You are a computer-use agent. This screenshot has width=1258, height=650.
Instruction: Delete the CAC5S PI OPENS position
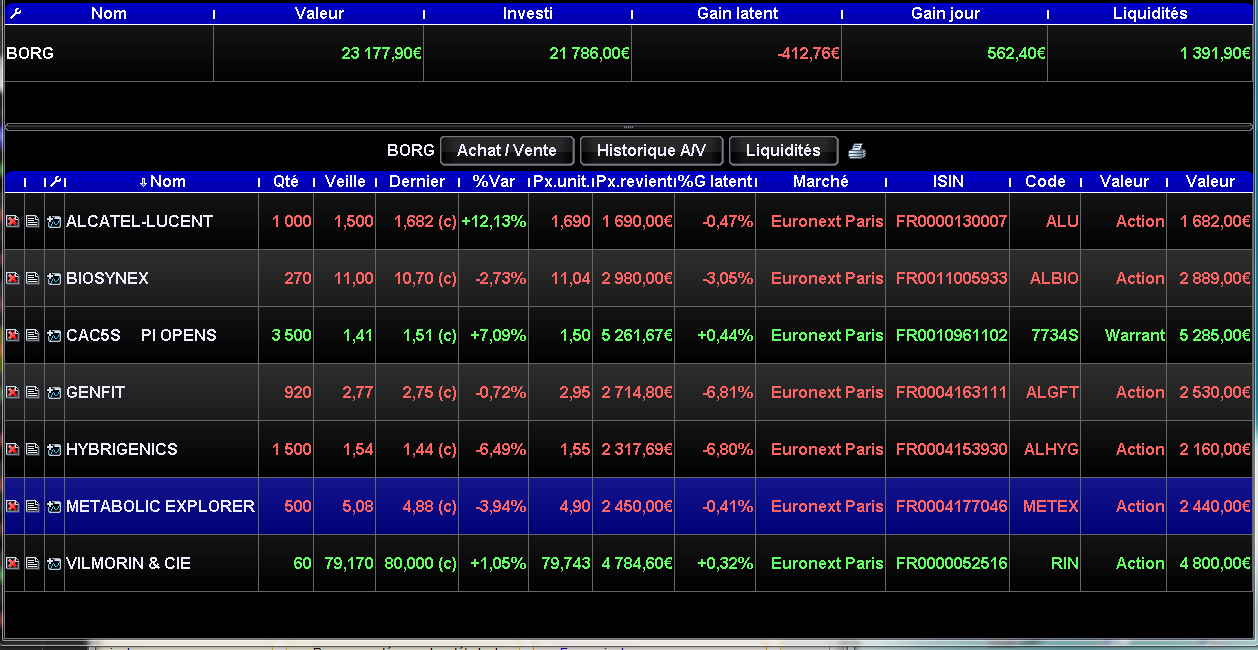[x=13, y=335]
